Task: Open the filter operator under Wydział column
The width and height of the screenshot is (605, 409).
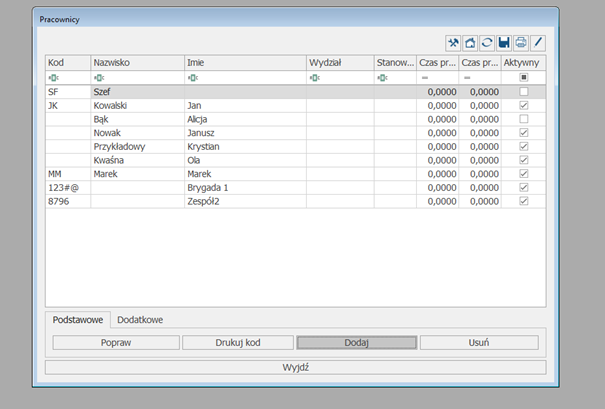Action: tap(314, 77)
